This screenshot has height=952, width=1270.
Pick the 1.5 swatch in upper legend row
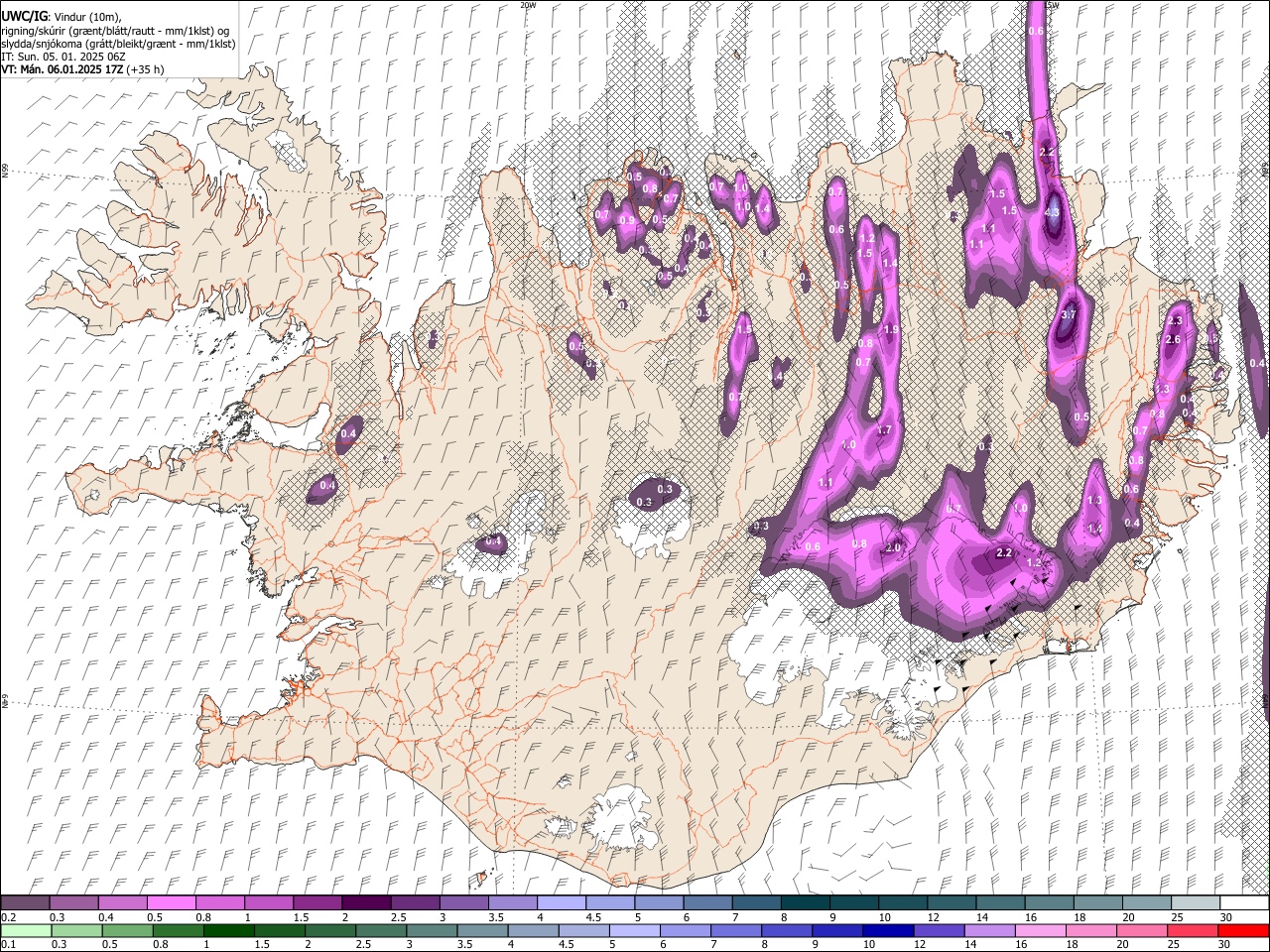coord(317,903)
